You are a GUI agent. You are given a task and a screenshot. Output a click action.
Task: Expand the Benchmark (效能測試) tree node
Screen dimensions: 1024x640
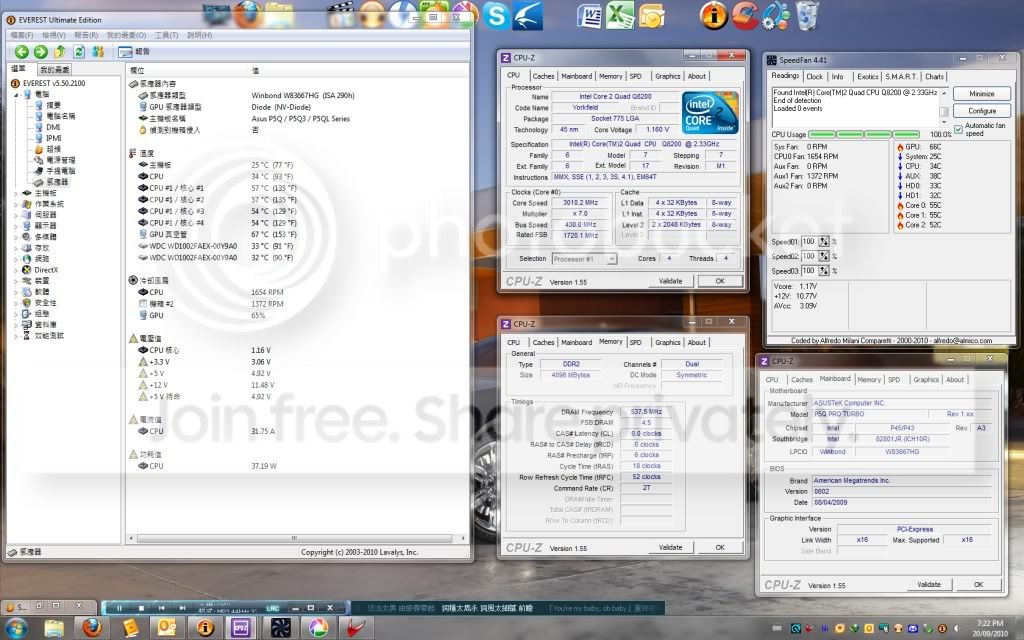[x=16, y=336]
